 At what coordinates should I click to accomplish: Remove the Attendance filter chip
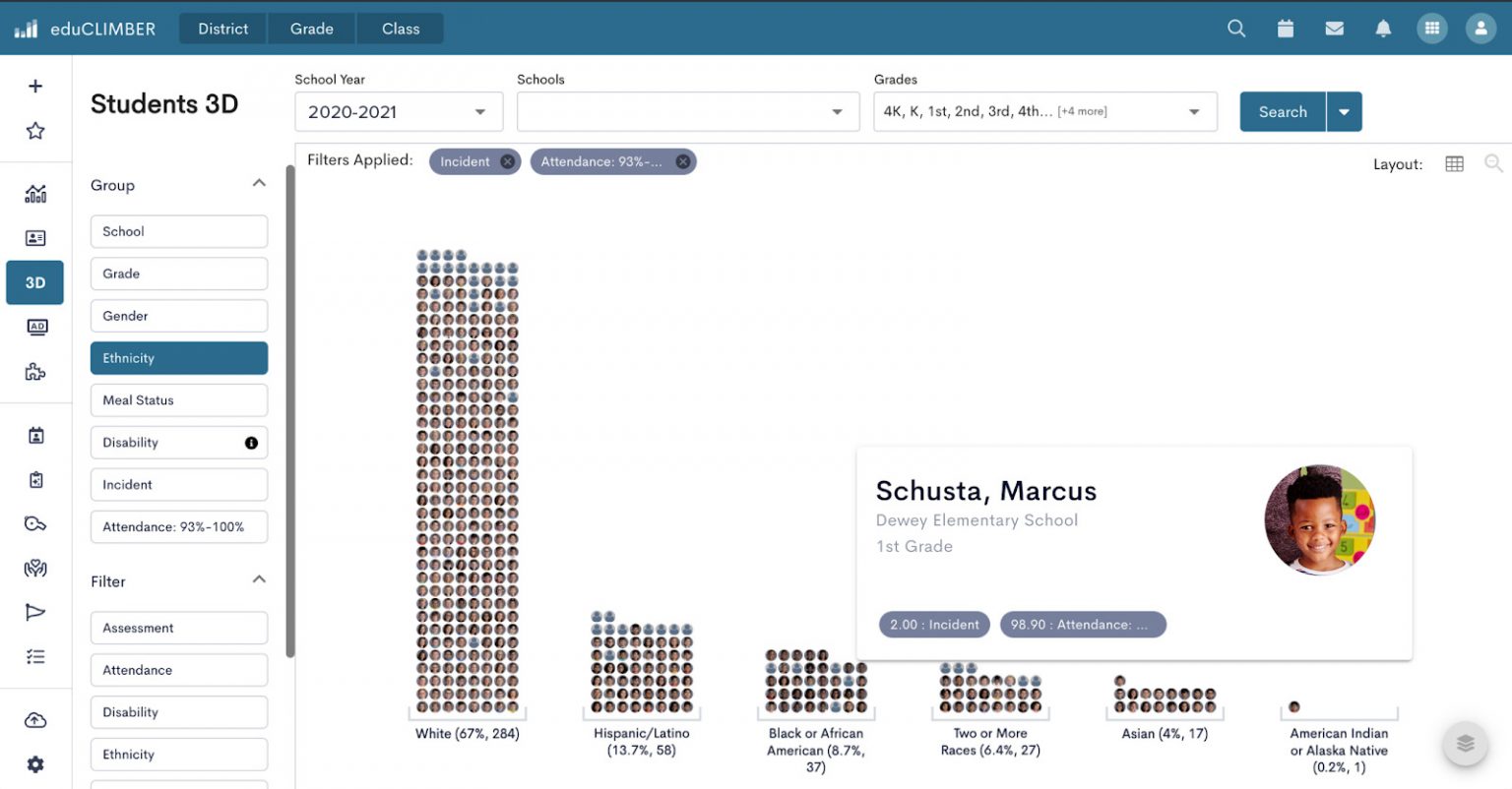[x=683, y=161]
